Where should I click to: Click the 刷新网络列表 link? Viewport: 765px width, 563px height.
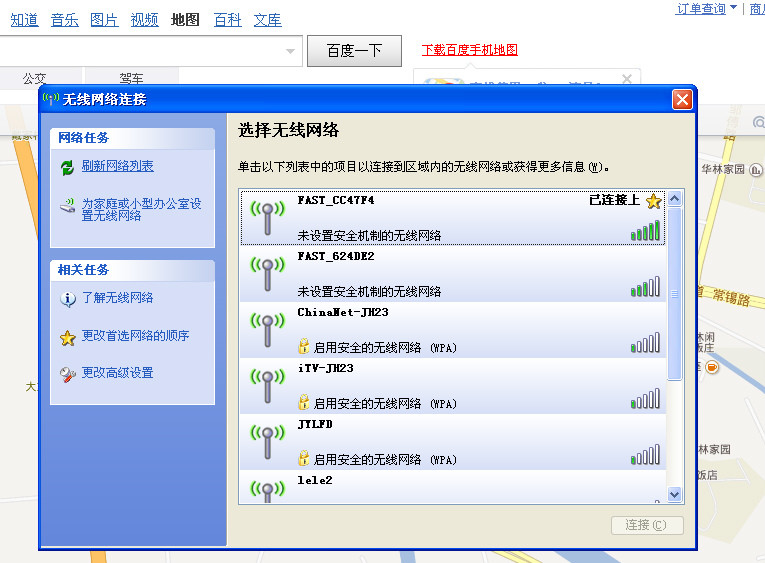(x=118, y=166)
